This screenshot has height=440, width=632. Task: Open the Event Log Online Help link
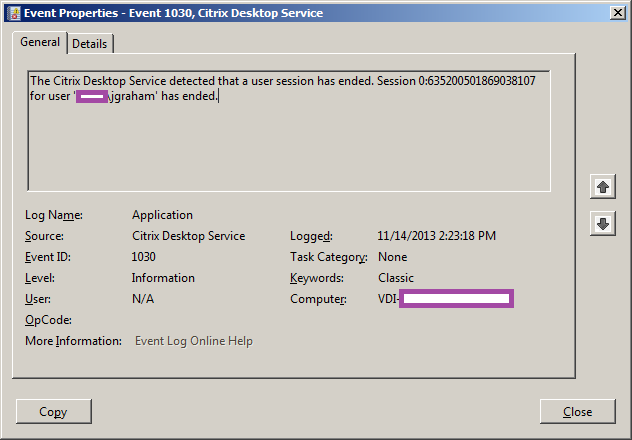[194, 341]
